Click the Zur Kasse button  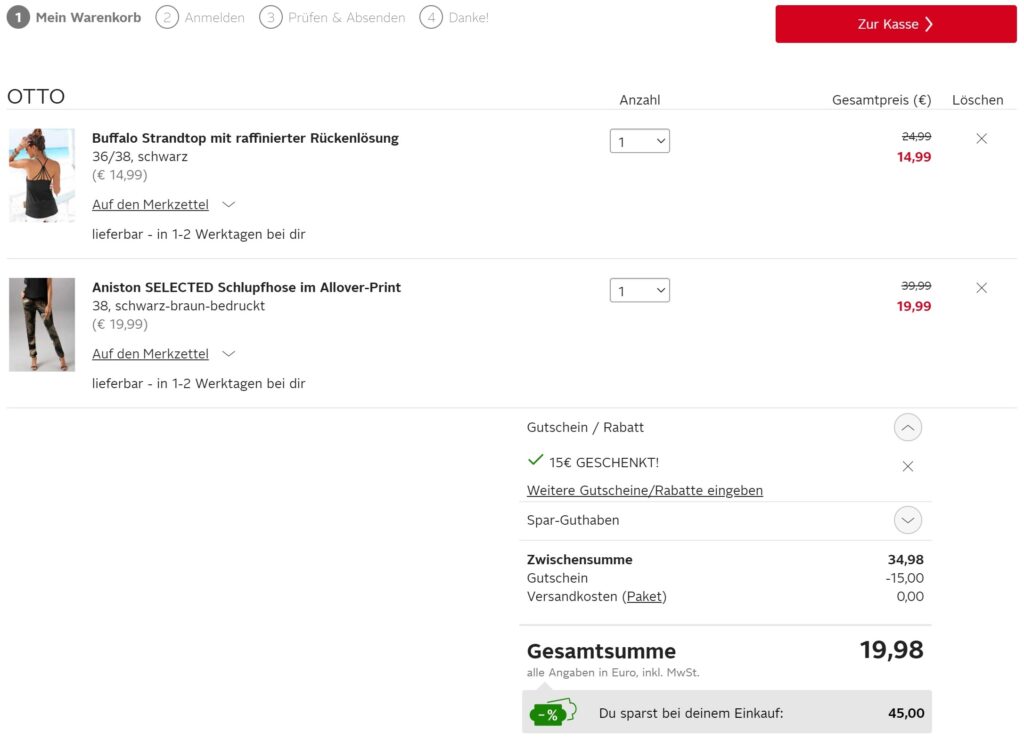tap(895, 24)
